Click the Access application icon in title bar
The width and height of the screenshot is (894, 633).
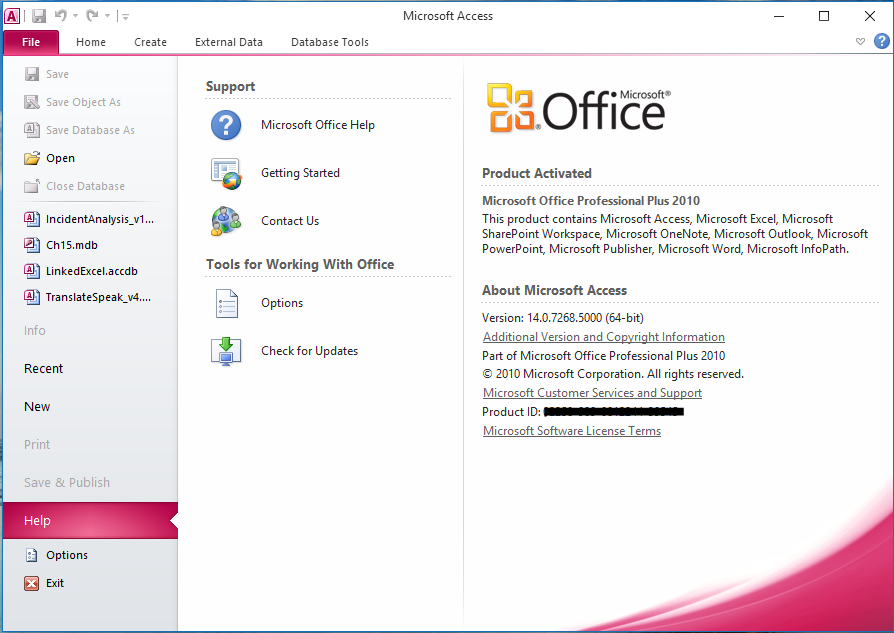point(12,16)
